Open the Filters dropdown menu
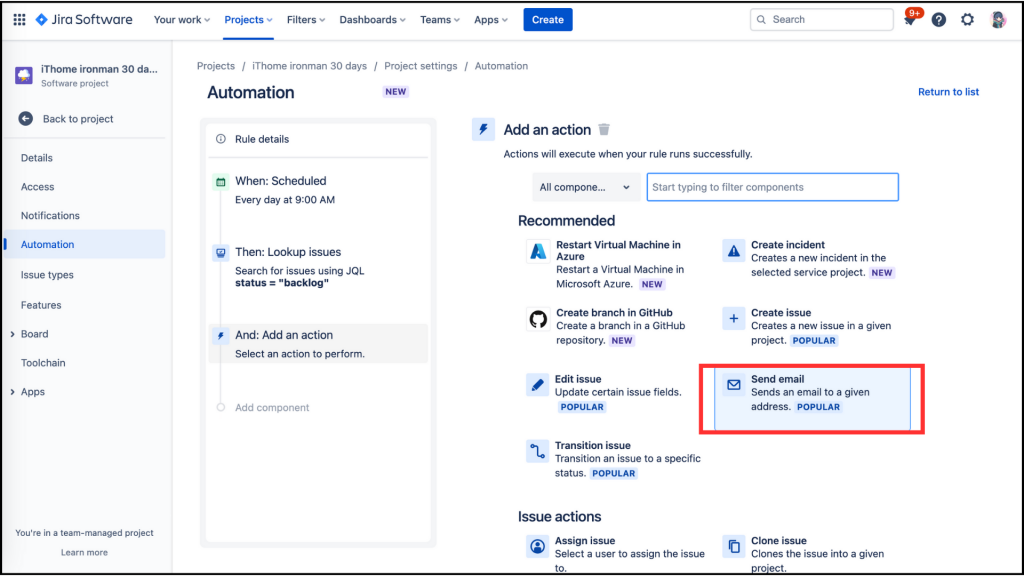1024x576 pixels. click(306, 20)
